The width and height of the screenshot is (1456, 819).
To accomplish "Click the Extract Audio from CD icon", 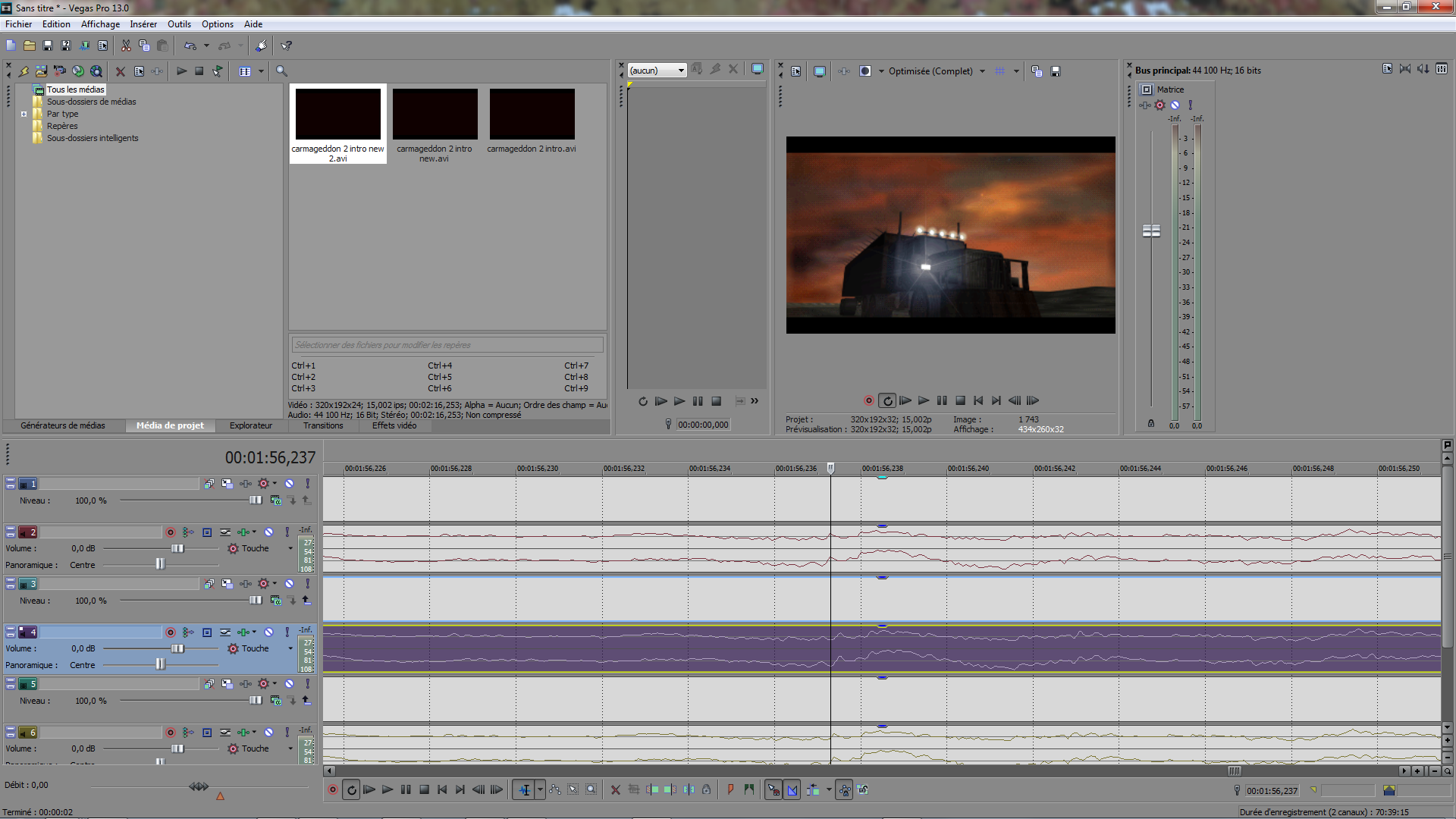I will pyautogui.click(x=78, y=71).
